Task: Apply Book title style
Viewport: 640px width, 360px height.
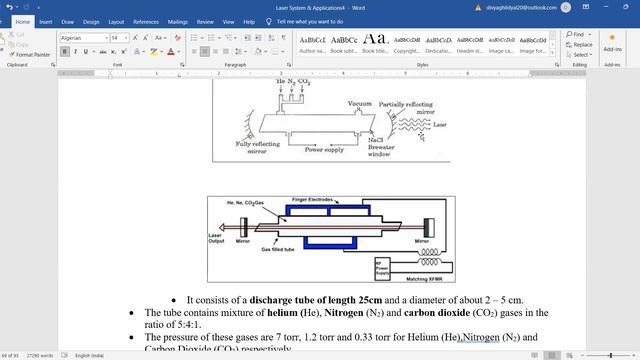Action: point(376,43)
